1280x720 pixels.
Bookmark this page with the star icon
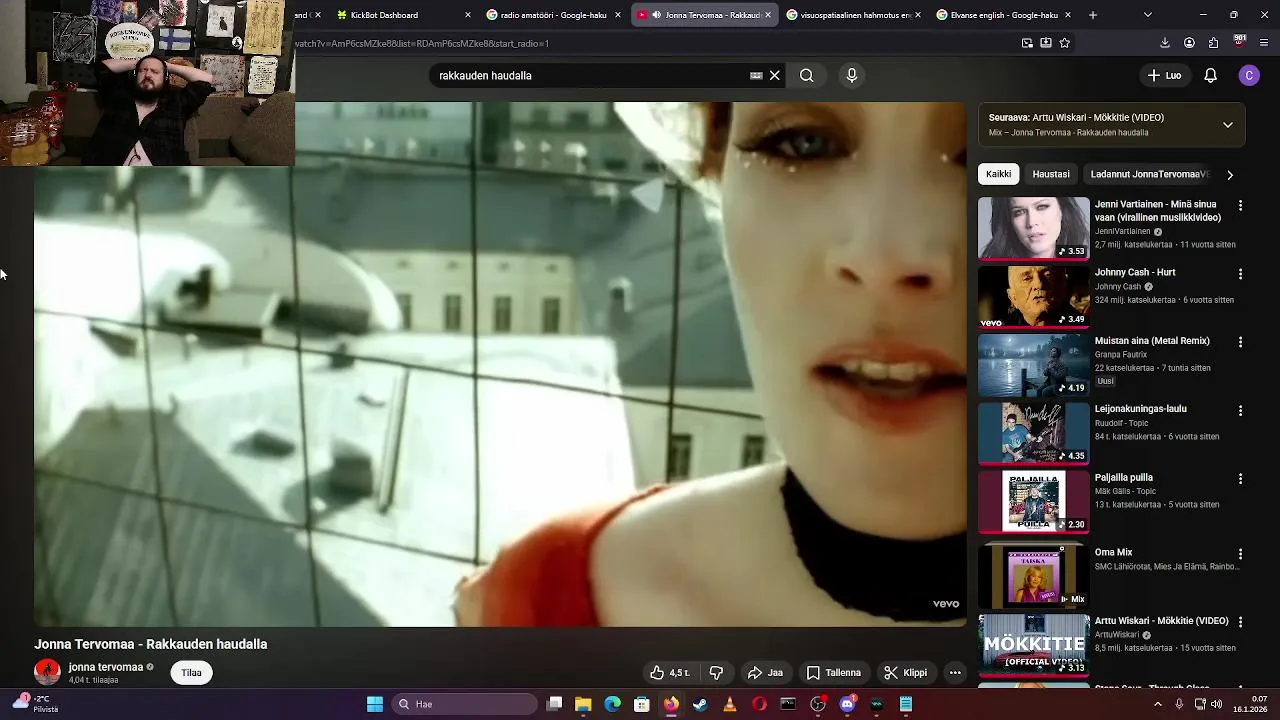click(1064, 43)
